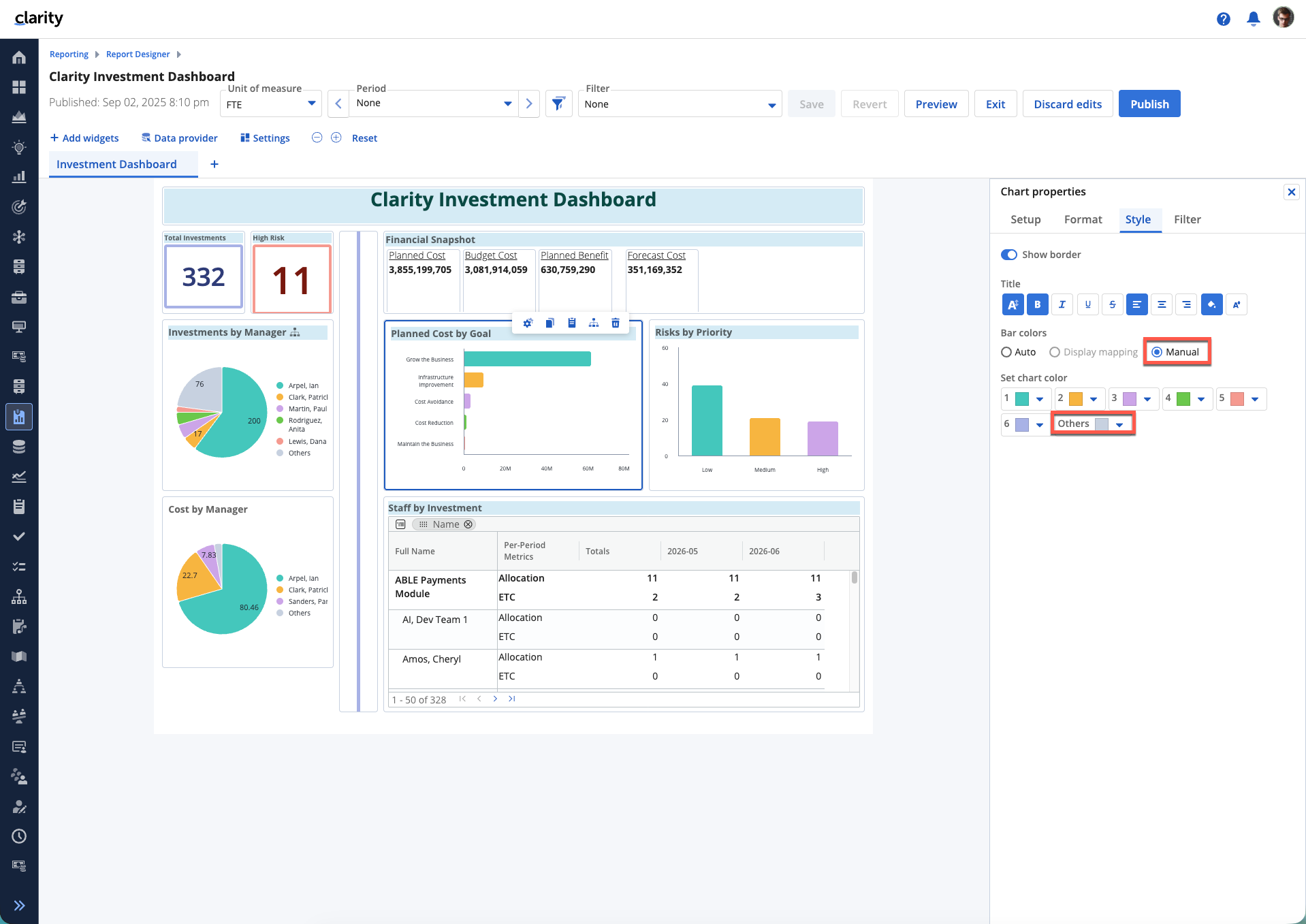Click the clipboard paste icon on chart toolbar
The width and height of the screenshot is (1306, 924).
[x=572, y=323]
